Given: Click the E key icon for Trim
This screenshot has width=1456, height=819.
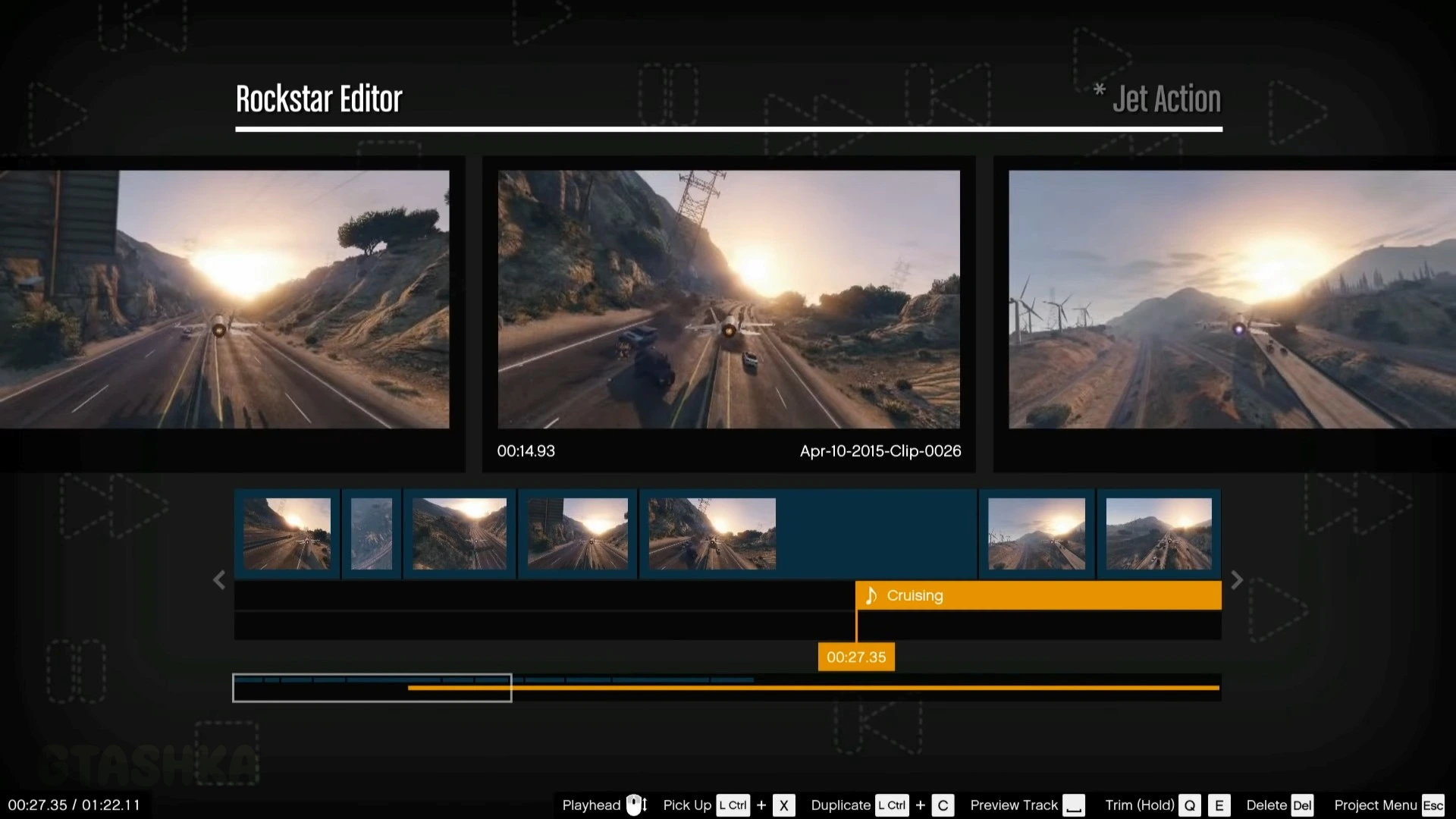Looking at the screenshot, I should (1219, 805).
